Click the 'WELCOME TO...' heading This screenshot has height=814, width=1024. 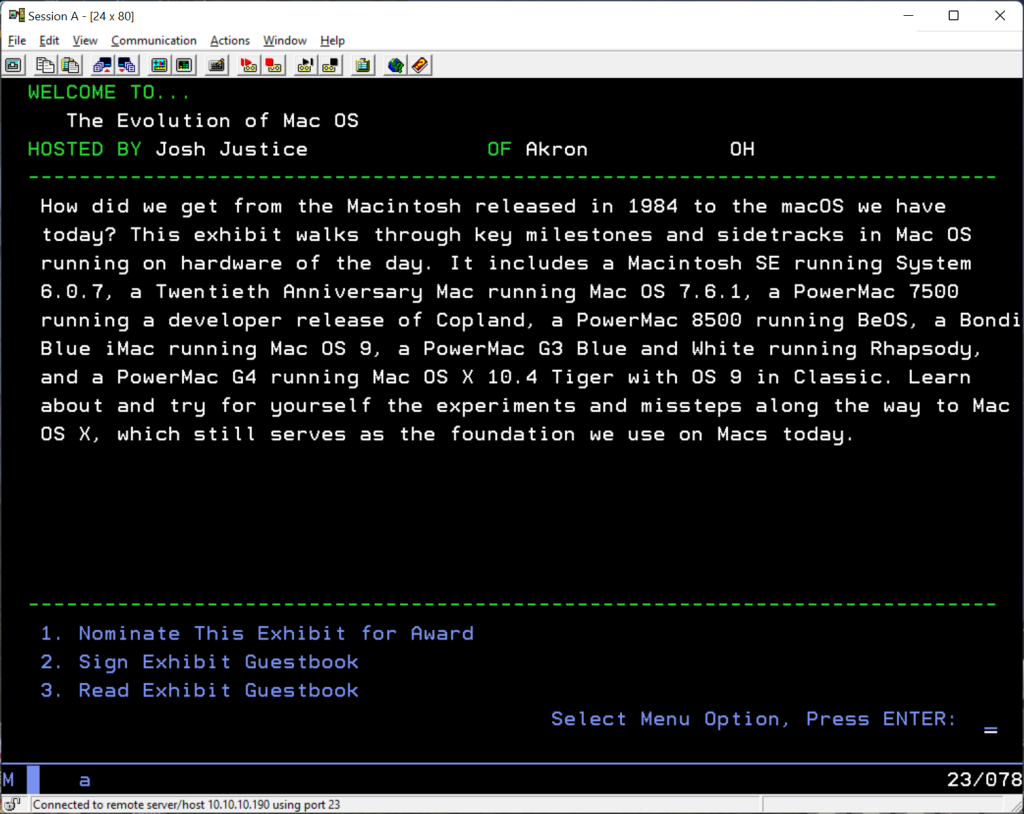tap(108, 93)
